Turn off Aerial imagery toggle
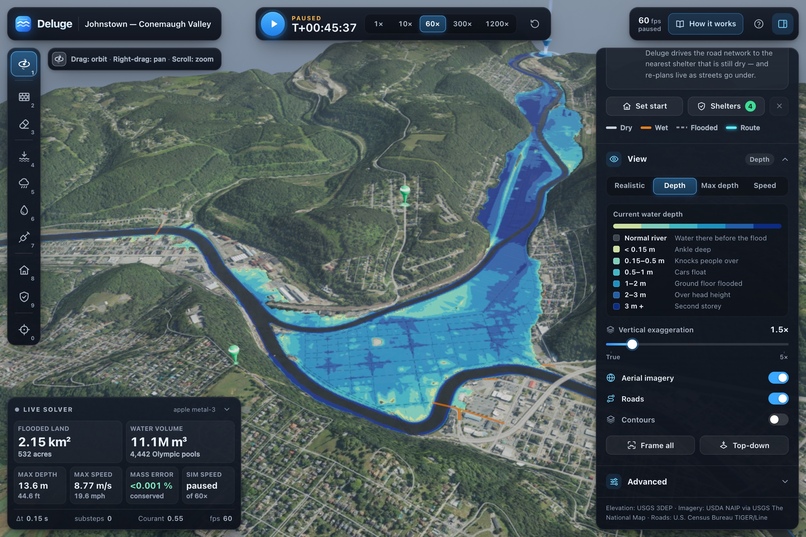Screen dimensions: 806x537 (x=778, y=378)
